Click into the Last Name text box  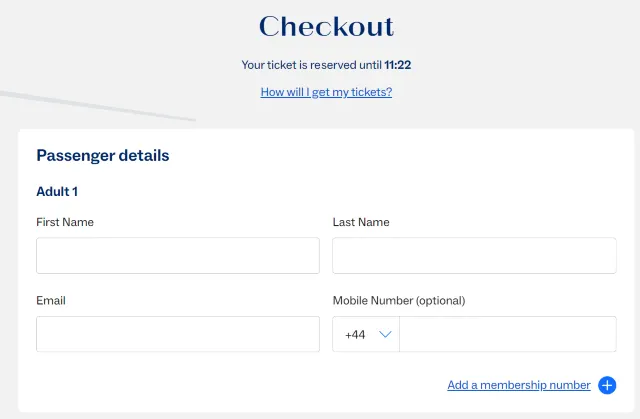(474, 256)
